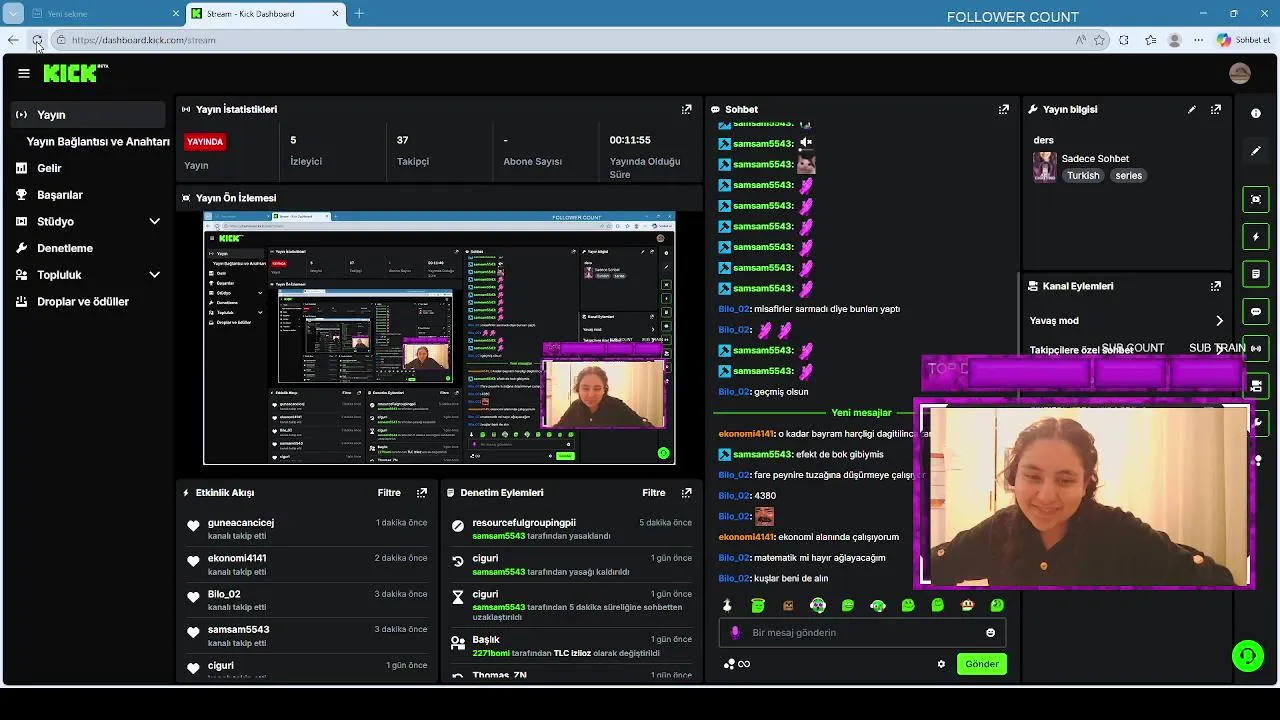Click the series tag
This screenshot has height=720, width=1280.
coord(1128,176)
